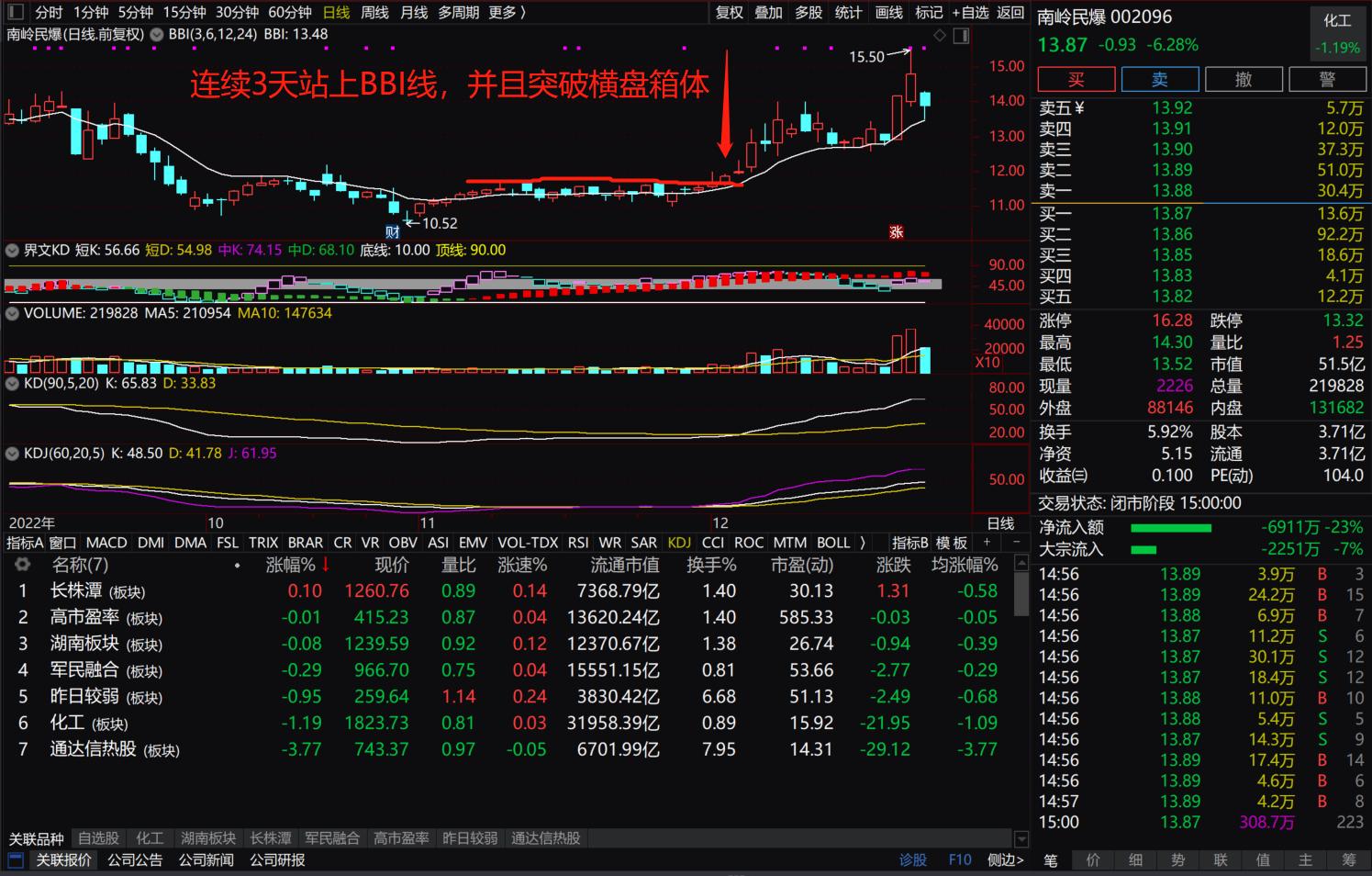The width and height of the screenshot is (1372, 876).
Task: Open the 统计 statistics tool
Action: pyautogui.click(x=848, y=13)
